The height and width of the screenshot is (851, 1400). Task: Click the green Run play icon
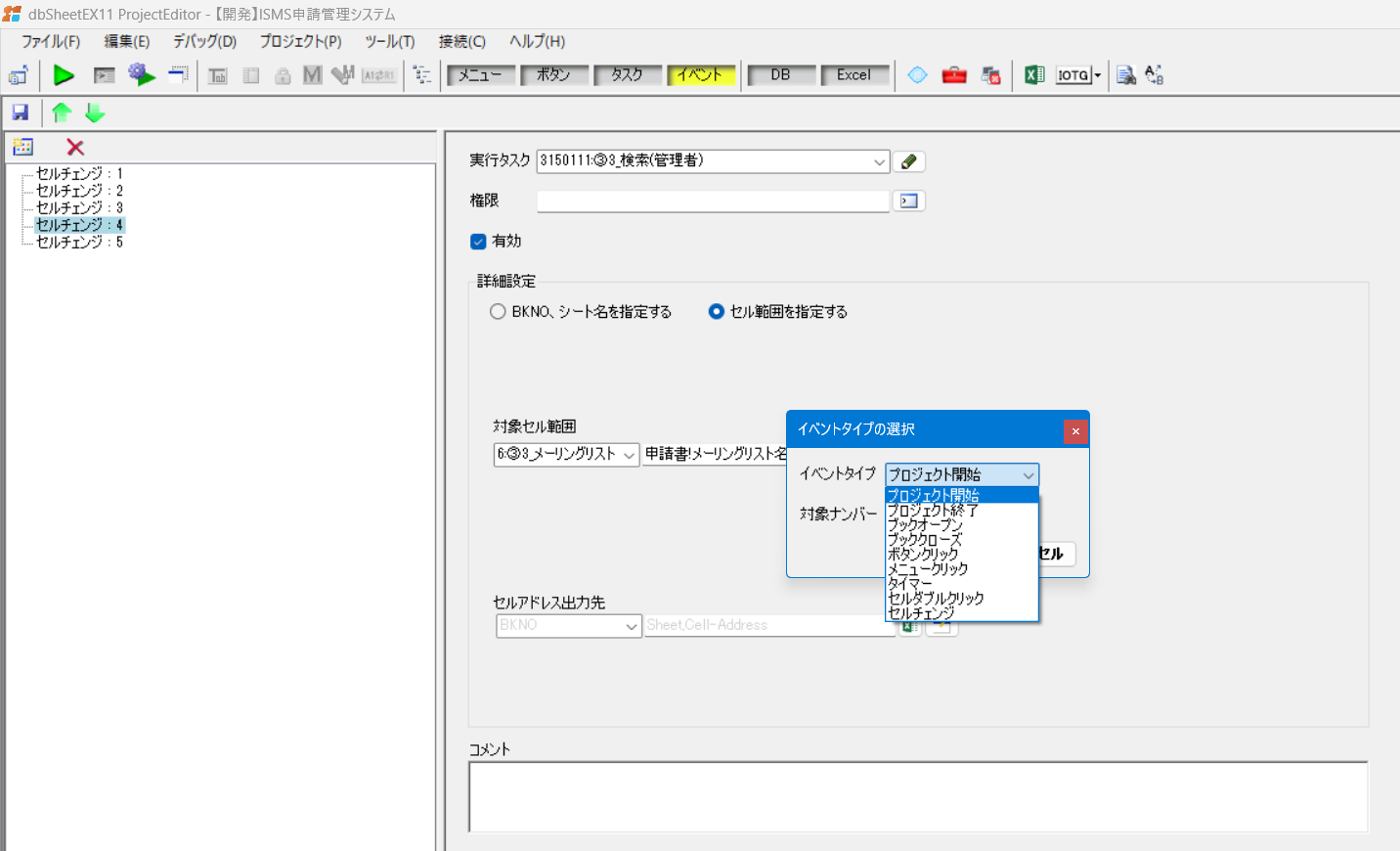[64, 75]
